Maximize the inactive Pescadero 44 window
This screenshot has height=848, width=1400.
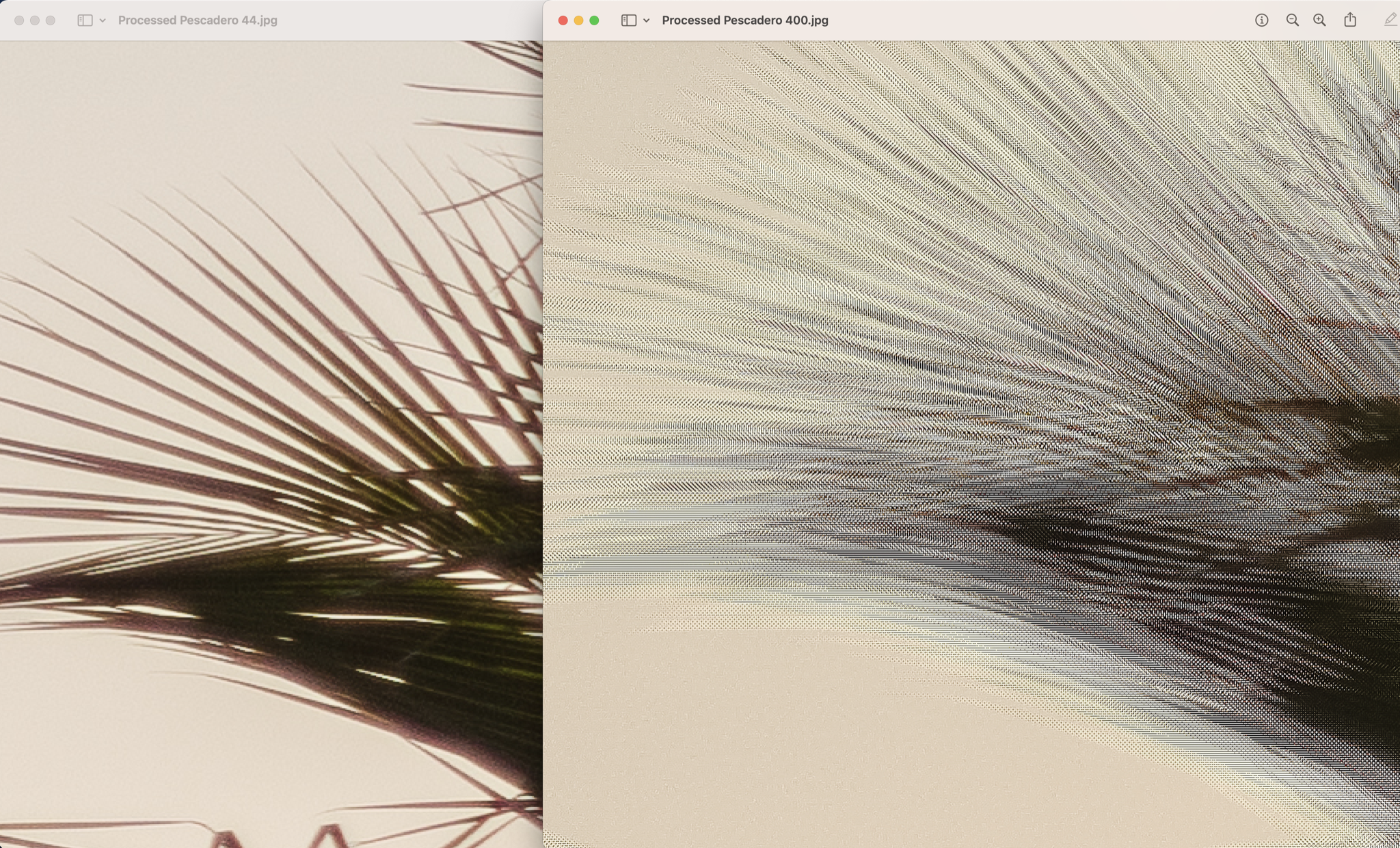click(x=51, y=21)
